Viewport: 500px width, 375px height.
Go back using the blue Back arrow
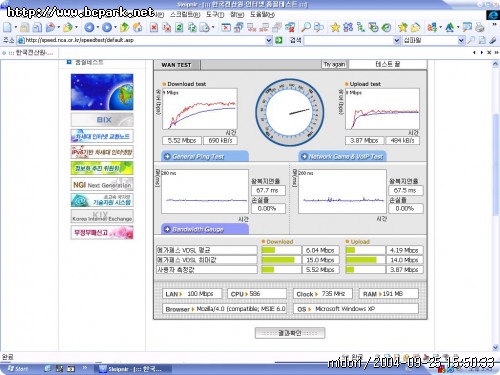click(x=89, y=27)
